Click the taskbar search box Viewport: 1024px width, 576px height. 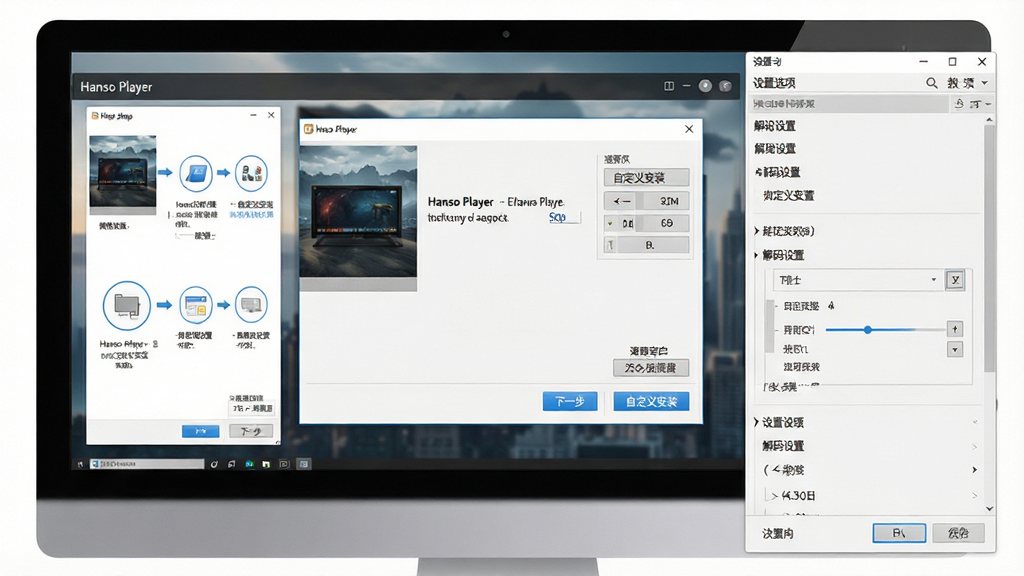[147, 464]
